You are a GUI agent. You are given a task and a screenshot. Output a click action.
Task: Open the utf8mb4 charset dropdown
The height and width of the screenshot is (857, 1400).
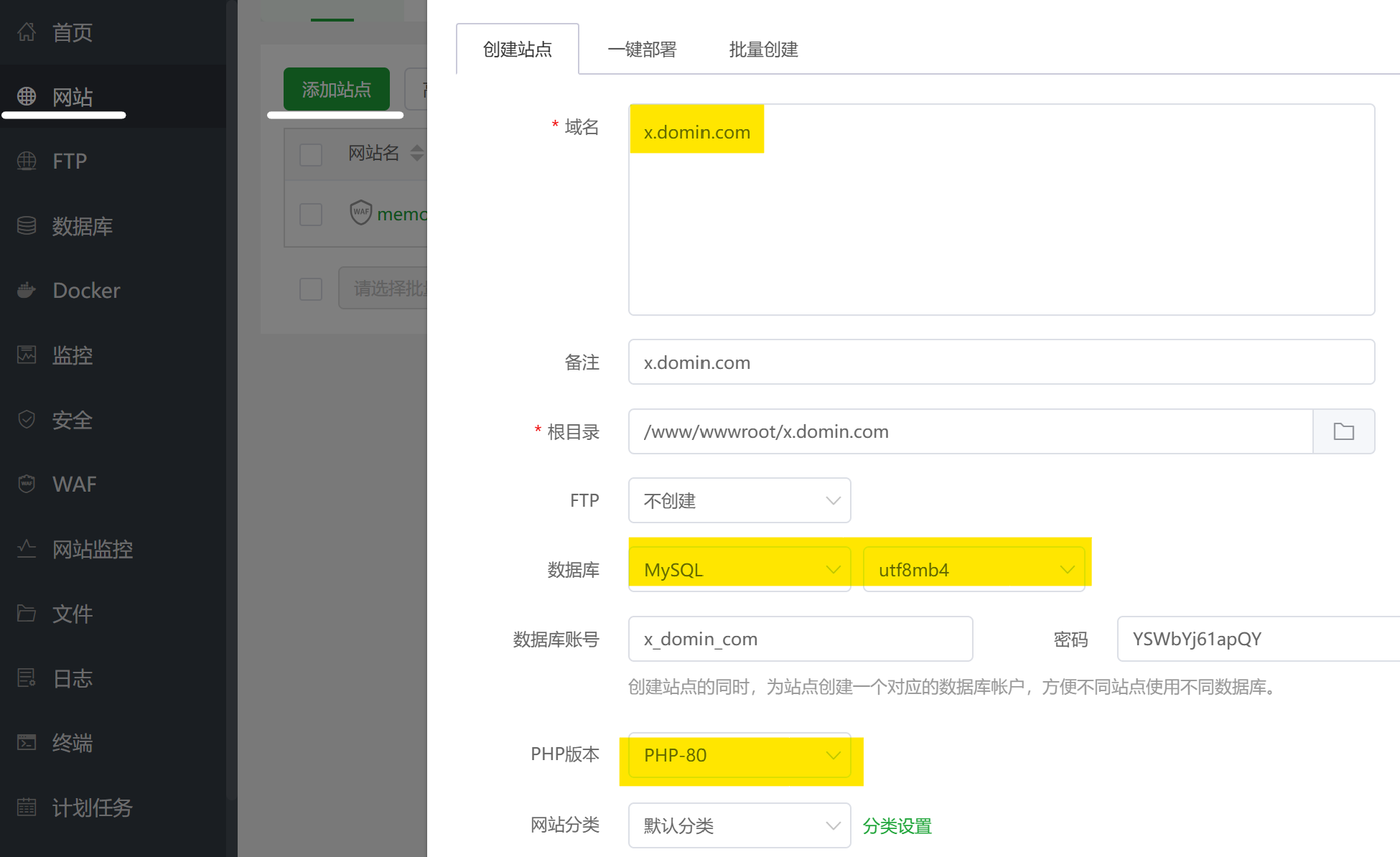coord(974,569)
